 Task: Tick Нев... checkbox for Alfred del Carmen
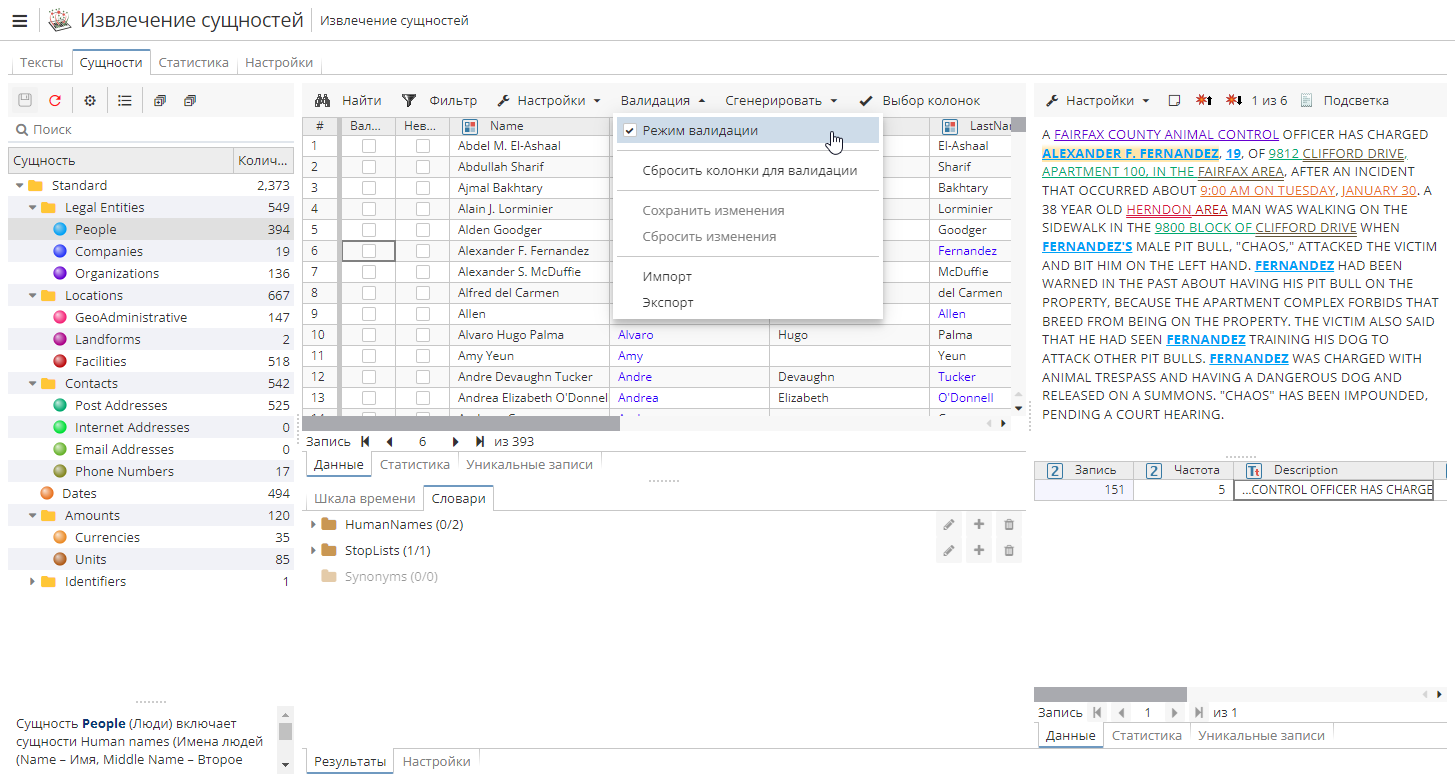click(423, 293)
